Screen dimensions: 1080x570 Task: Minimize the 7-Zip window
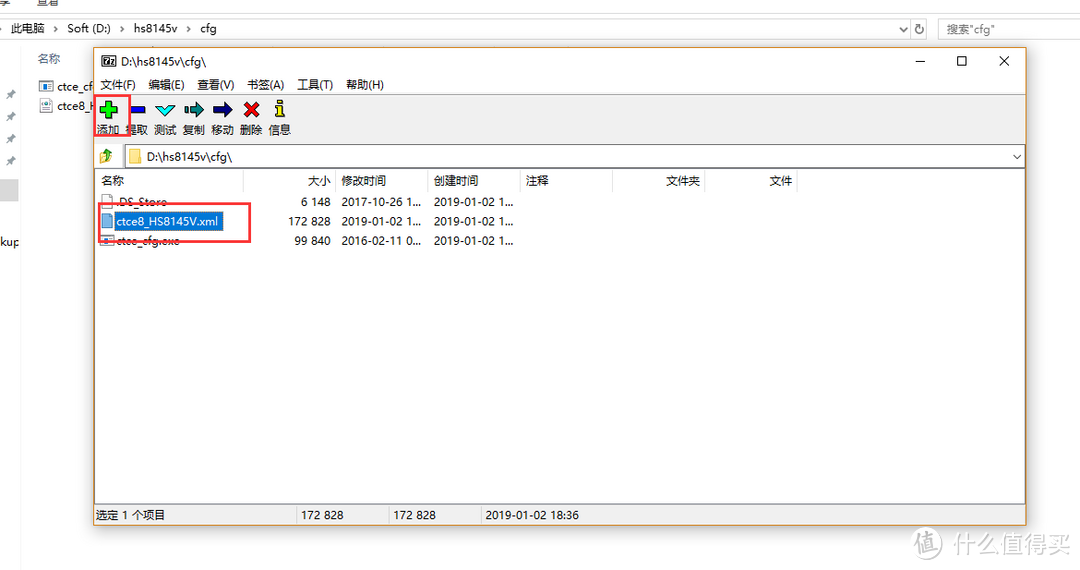pos(920,61)
